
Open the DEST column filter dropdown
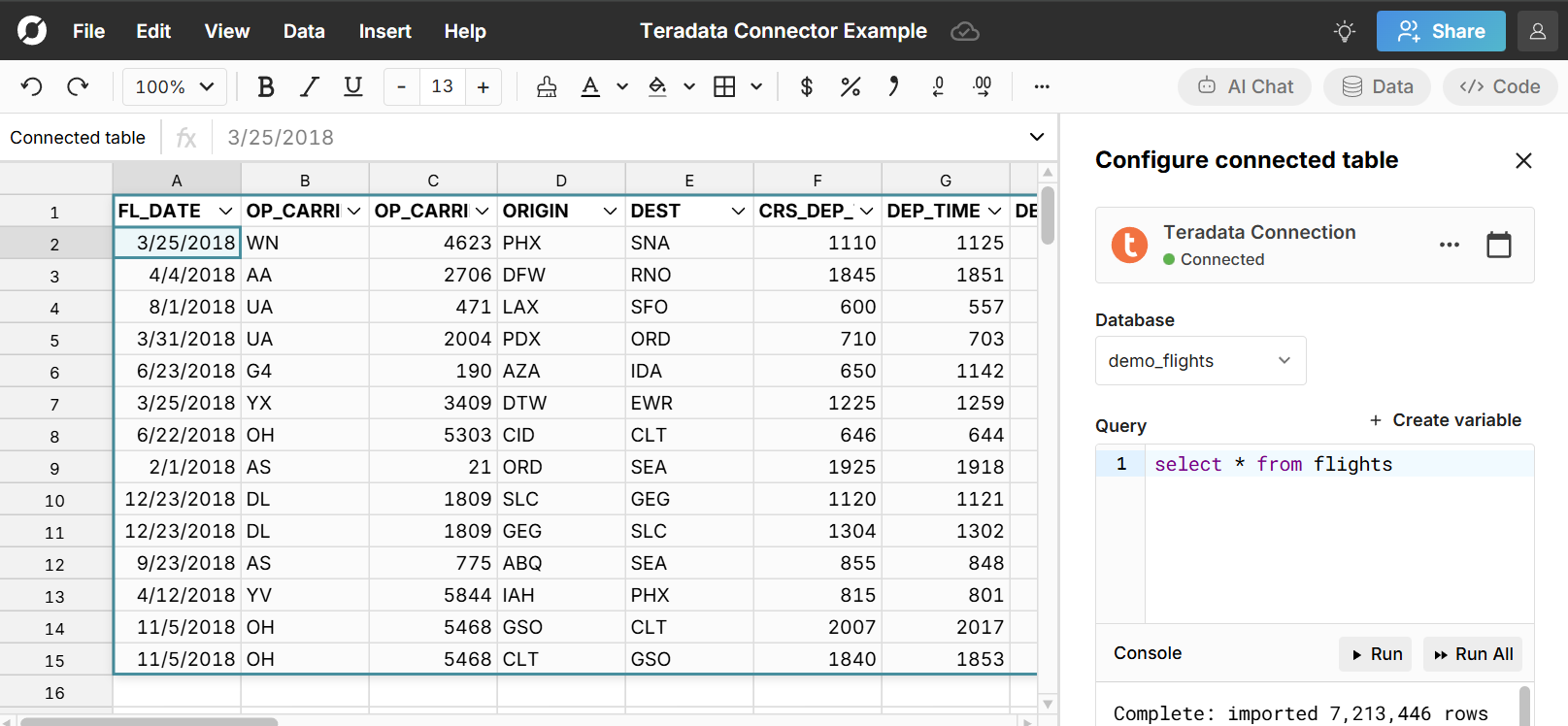pos(738,211)
